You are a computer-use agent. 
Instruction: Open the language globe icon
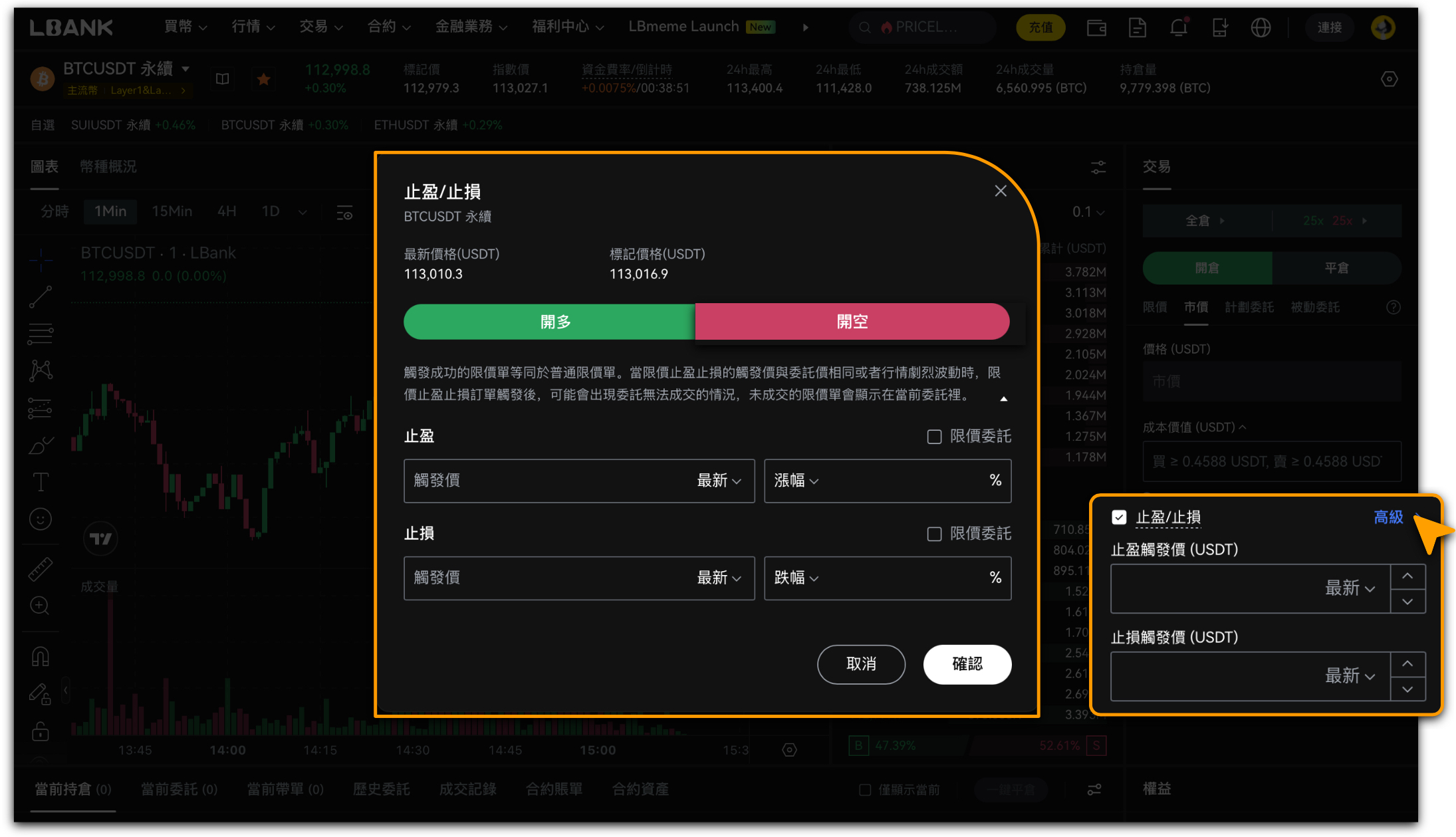tap(1261, 27)
